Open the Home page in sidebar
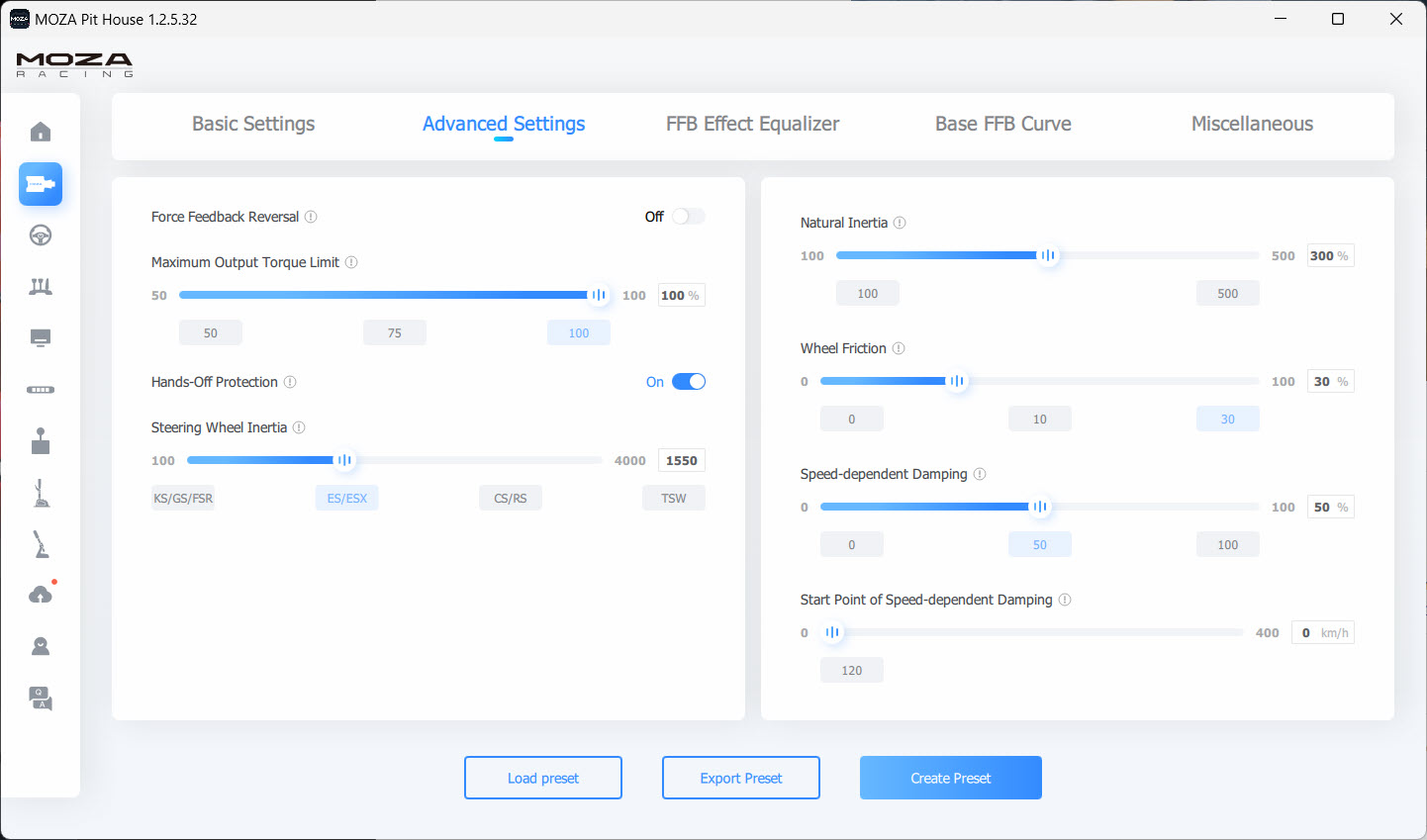This screenshot has height=840, width=1427. coord(41,133)
